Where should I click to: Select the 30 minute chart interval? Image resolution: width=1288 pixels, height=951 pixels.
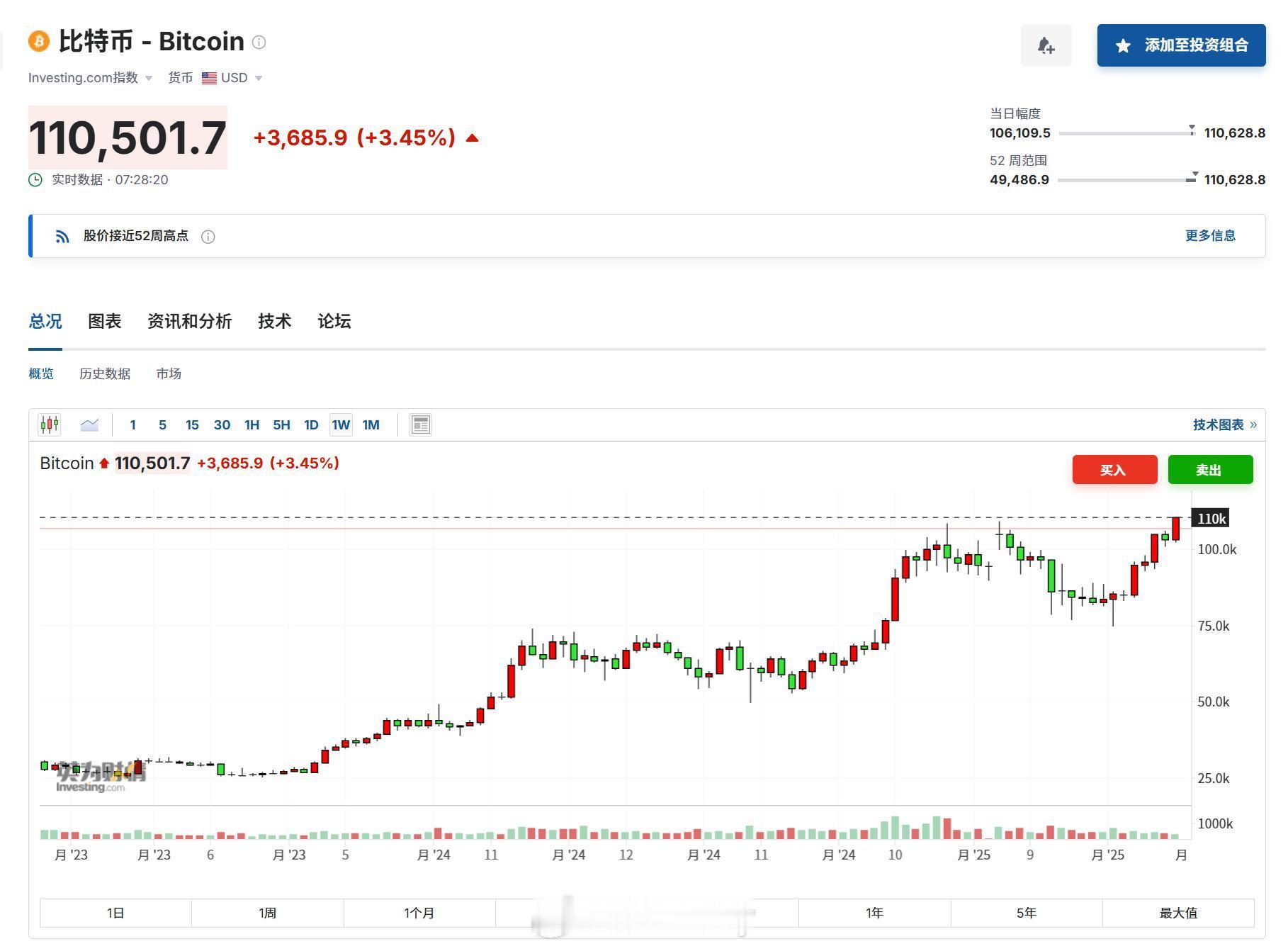pyautogui.click(x=222, y=425)
